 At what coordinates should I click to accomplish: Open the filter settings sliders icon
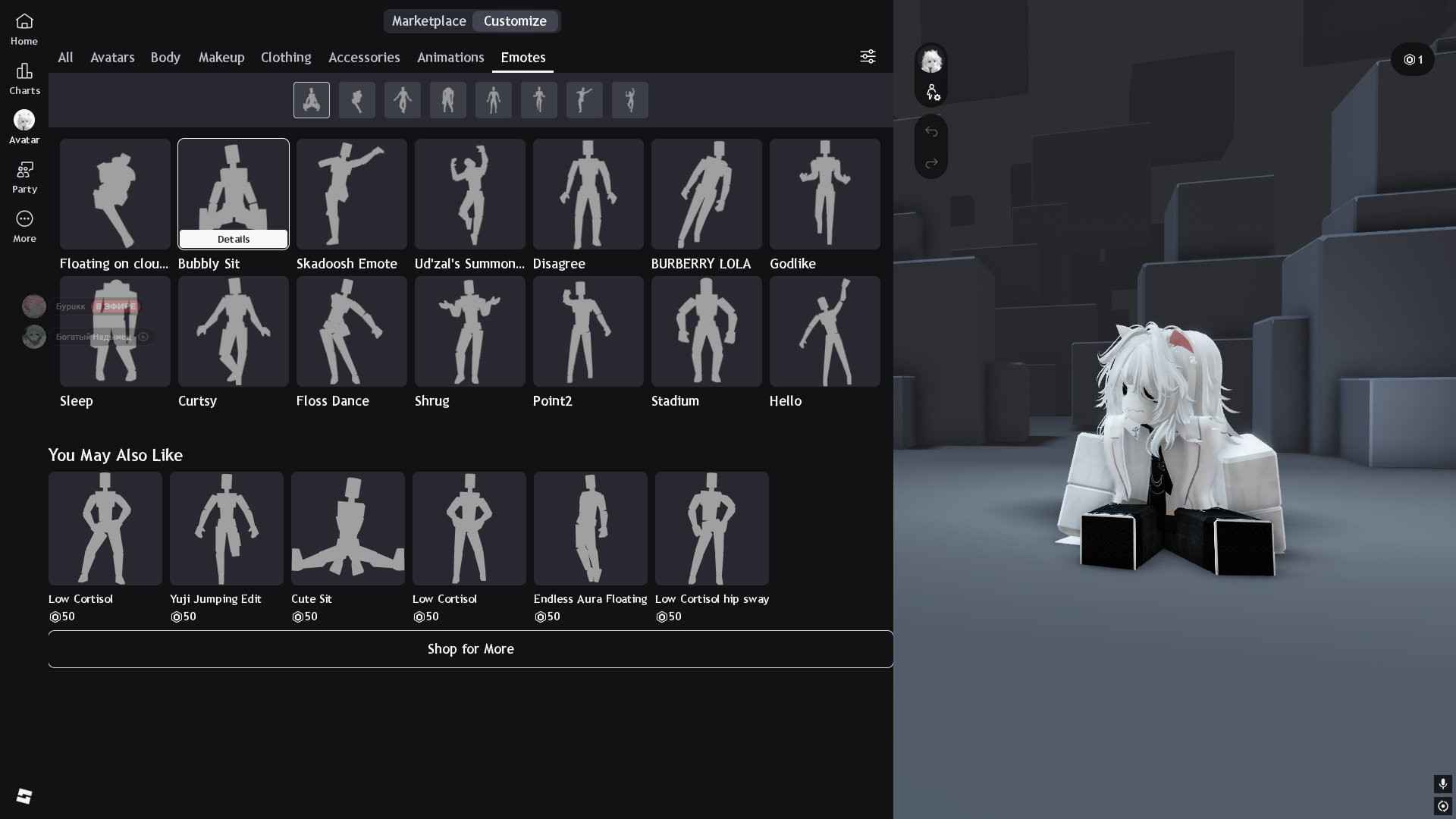[868, 57]
